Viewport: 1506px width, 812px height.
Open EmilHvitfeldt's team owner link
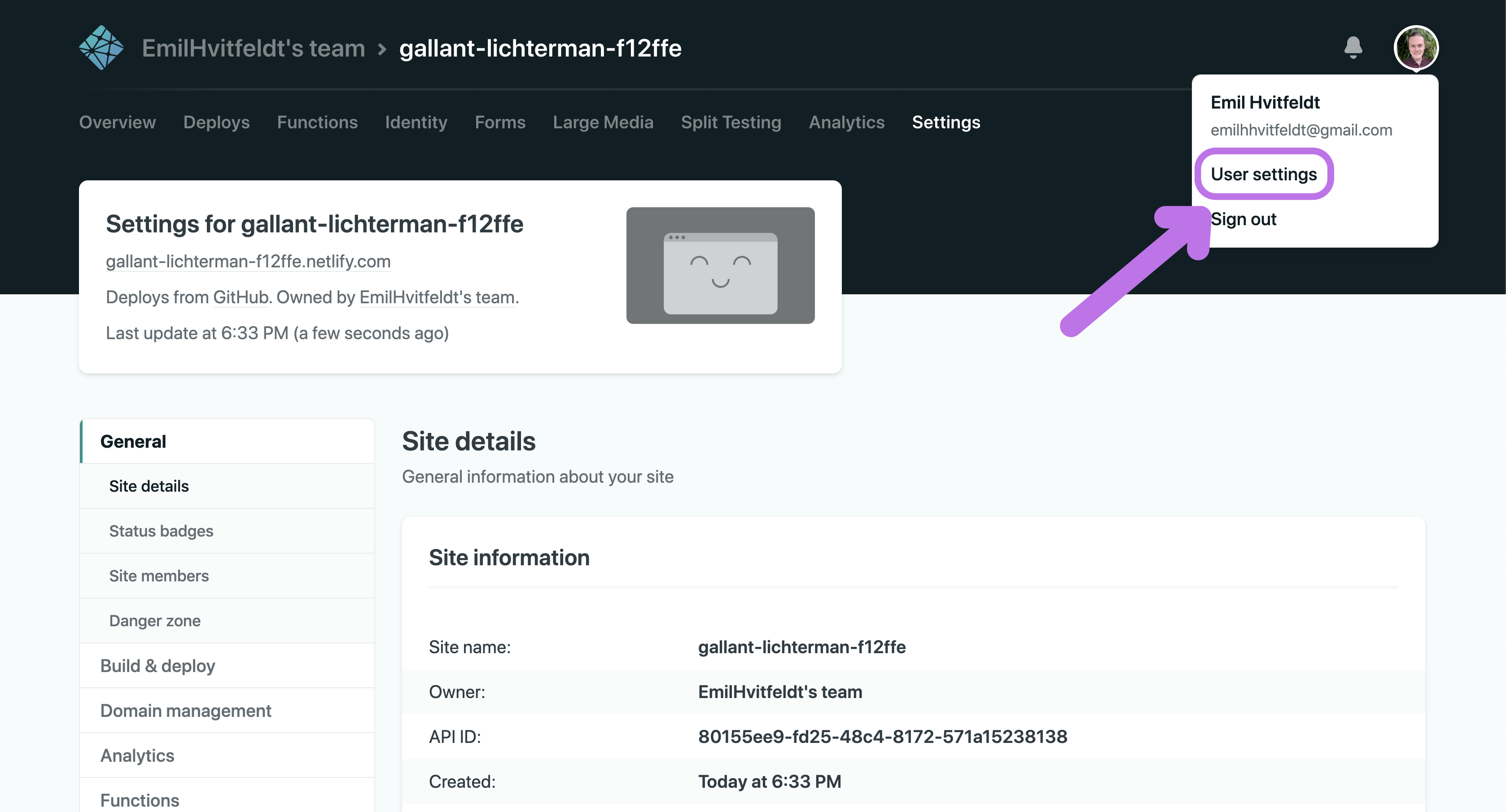[x=437, y=297]
